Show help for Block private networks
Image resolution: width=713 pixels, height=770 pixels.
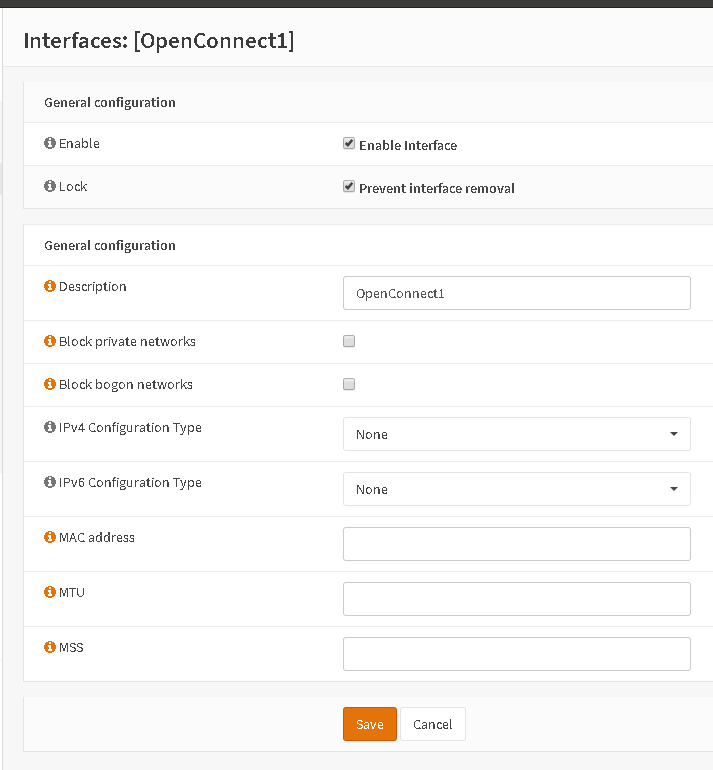pos(50,342)
